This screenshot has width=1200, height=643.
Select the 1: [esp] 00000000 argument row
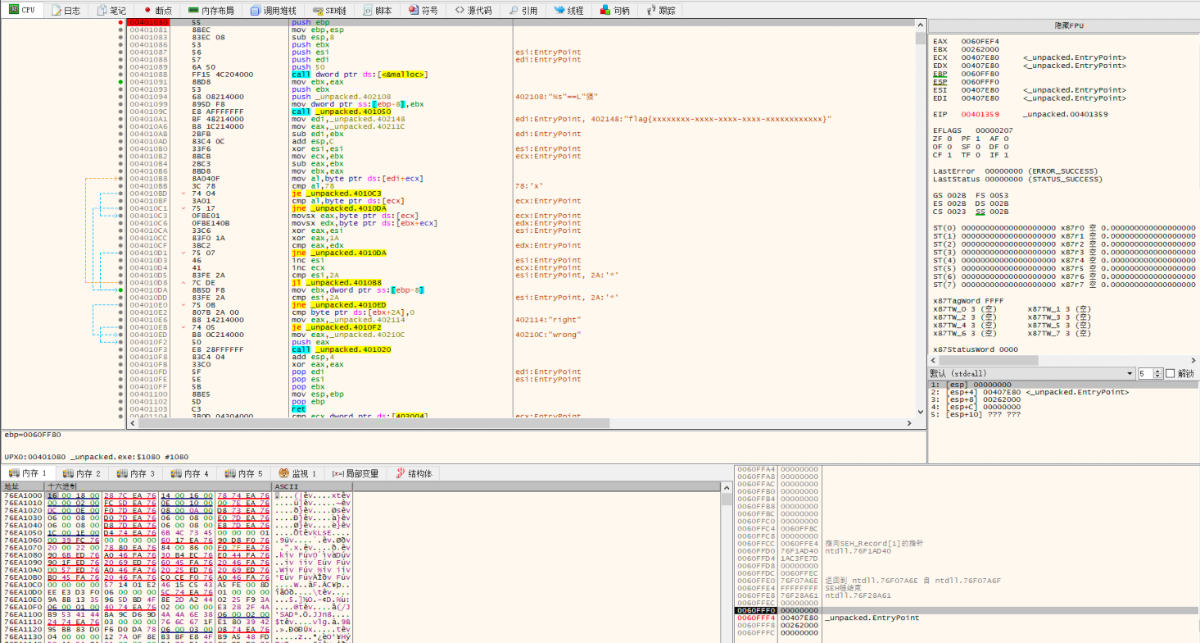pos(1062,384)
